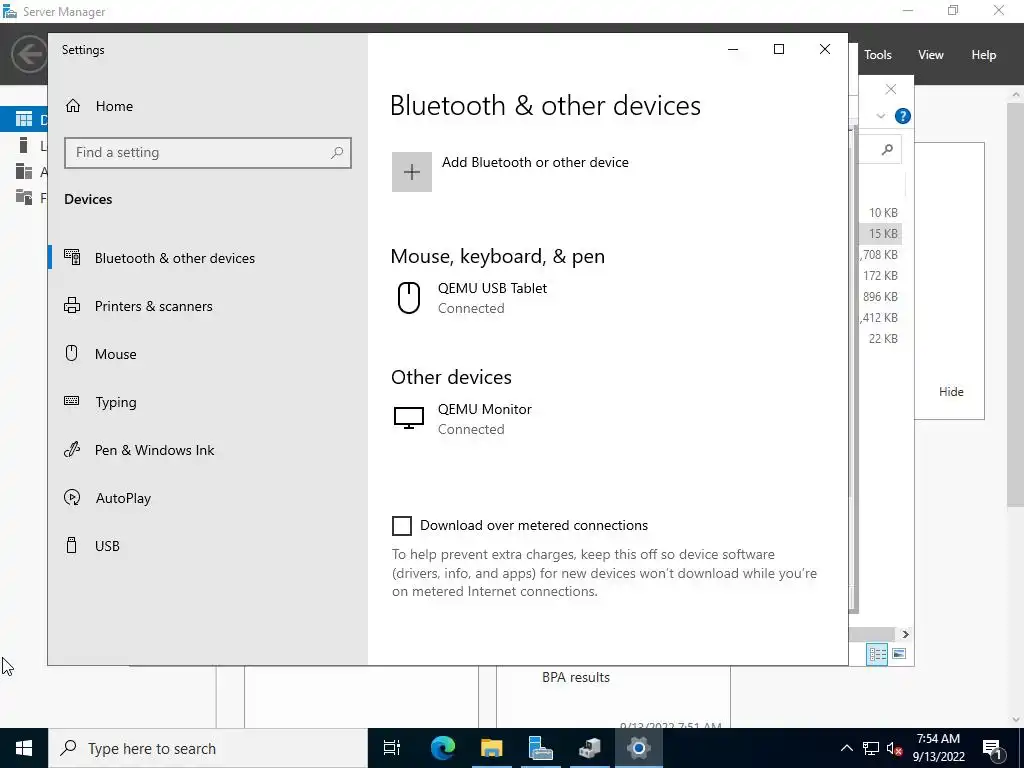Click the search icon in background window
The width and height of the screenshot is (1024, 768).
pyautogui.click(x=887, y=150)
